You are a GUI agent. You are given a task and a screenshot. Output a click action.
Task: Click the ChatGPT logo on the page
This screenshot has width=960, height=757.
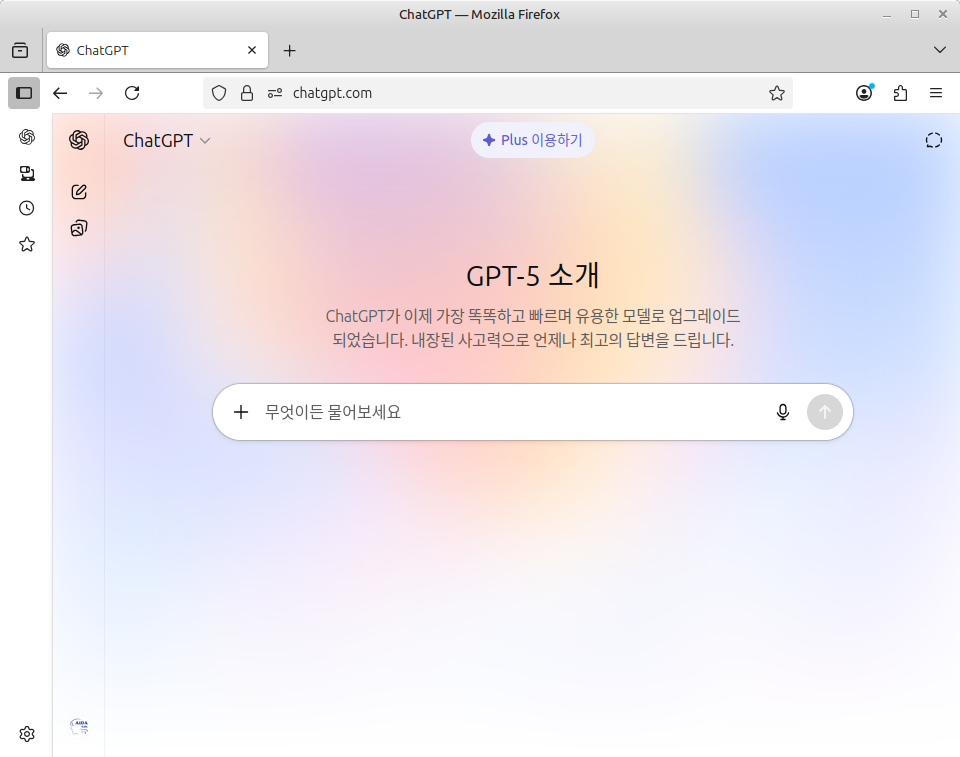pyautogui.click(x=79, y=140)
